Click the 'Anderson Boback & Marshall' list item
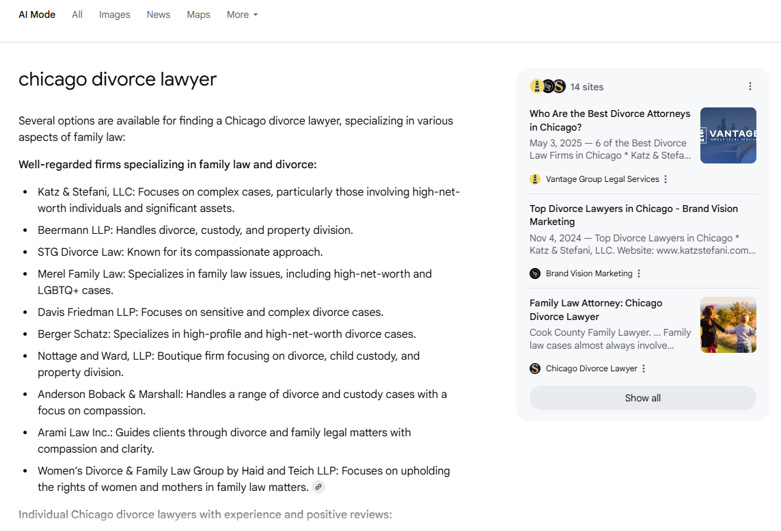This screenshot has height=531, width=781. click(x=242, y=402)
